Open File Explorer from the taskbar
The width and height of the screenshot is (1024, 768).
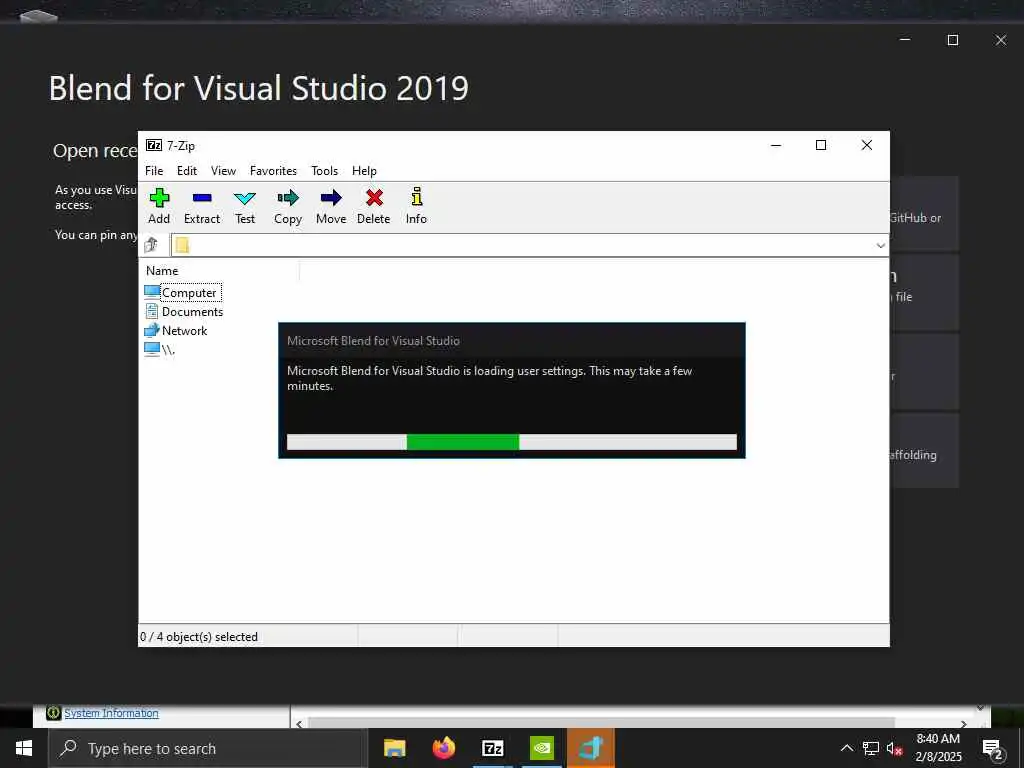[x=394, y=748]
